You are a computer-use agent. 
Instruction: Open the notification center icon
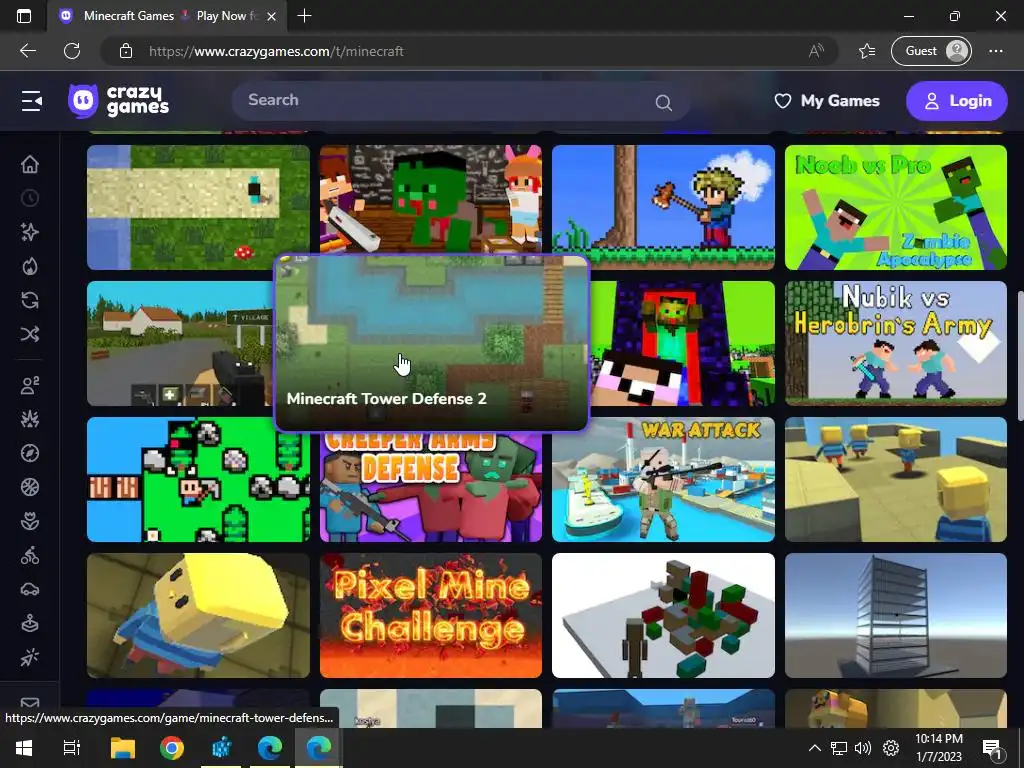[x=992, y=749]
